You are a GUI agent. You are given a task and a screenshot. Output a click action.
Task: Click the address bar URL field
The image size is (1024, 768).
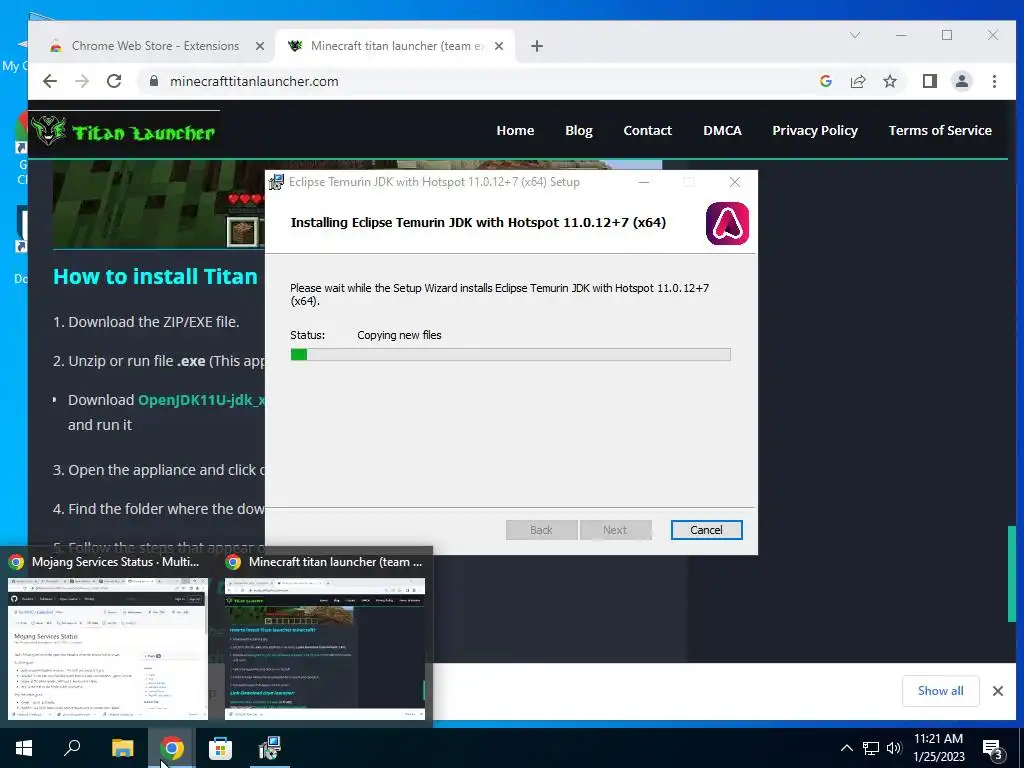click(483, 81)
